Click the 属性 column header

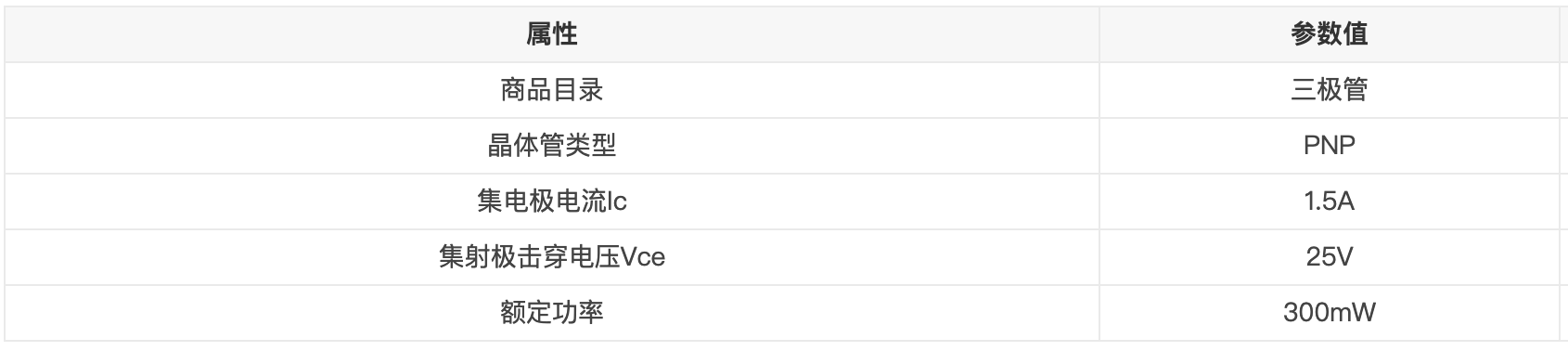pos(552,34)
